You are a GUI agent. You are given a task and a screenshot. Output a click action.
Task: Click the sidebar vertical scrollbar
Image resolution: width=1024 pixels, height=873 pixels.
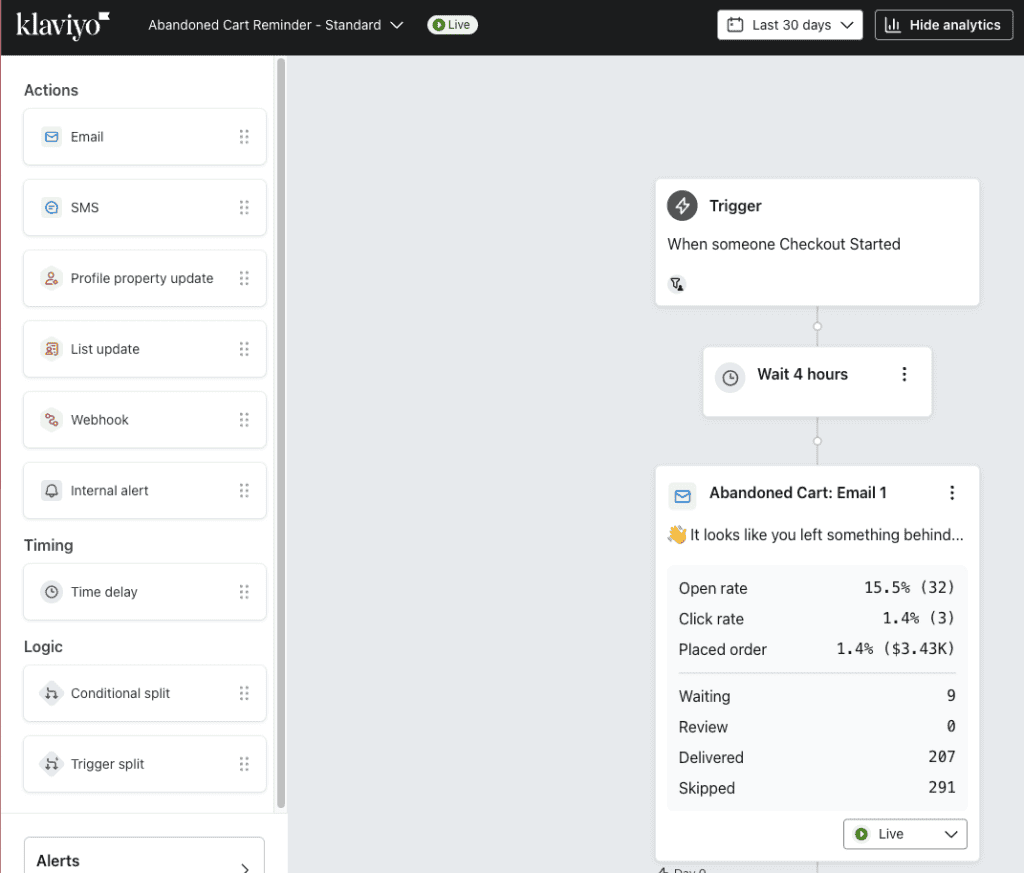coord(281,433)
